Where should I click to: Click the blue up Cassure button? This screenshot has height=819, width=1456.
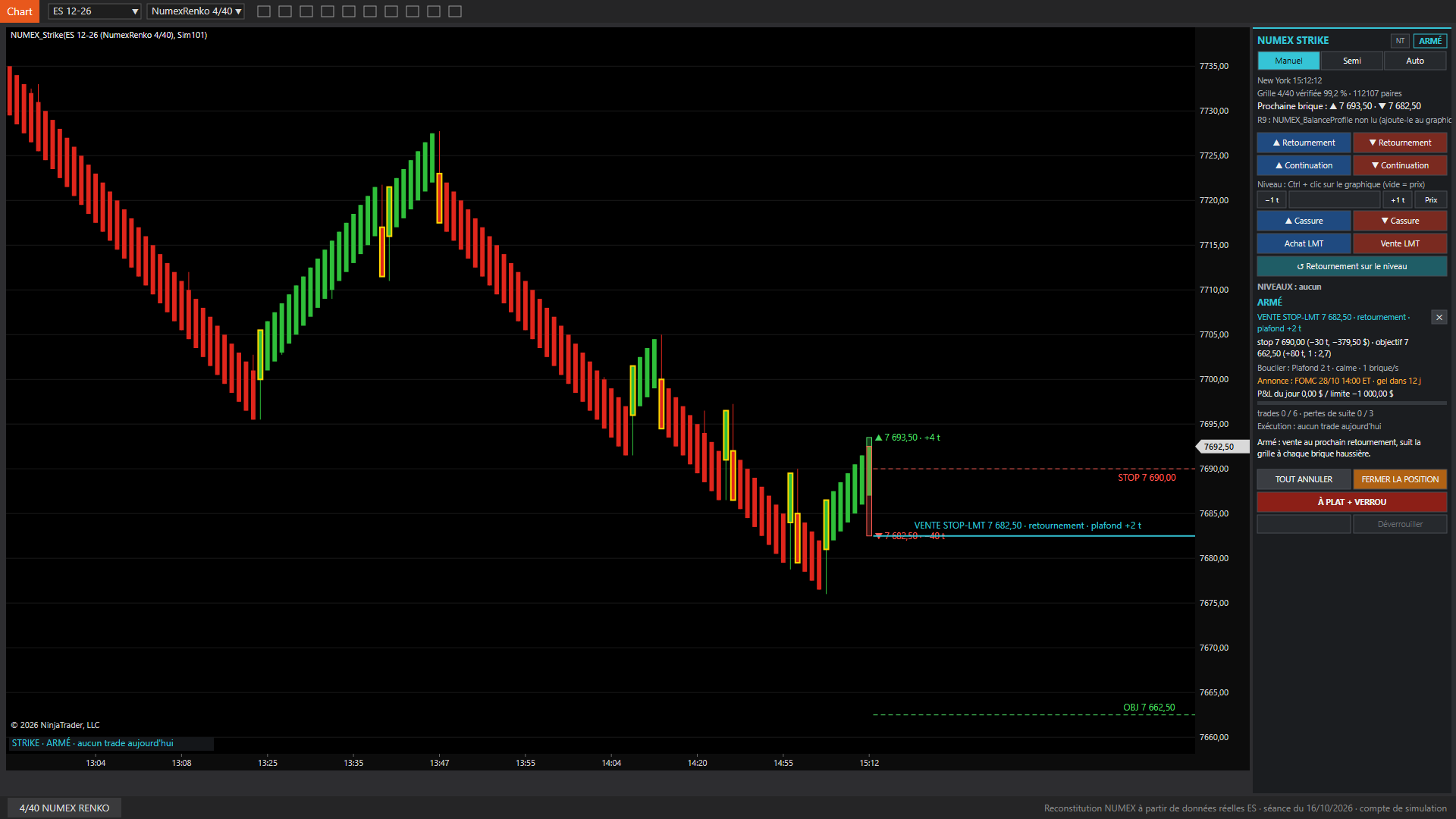point(1304,221)
